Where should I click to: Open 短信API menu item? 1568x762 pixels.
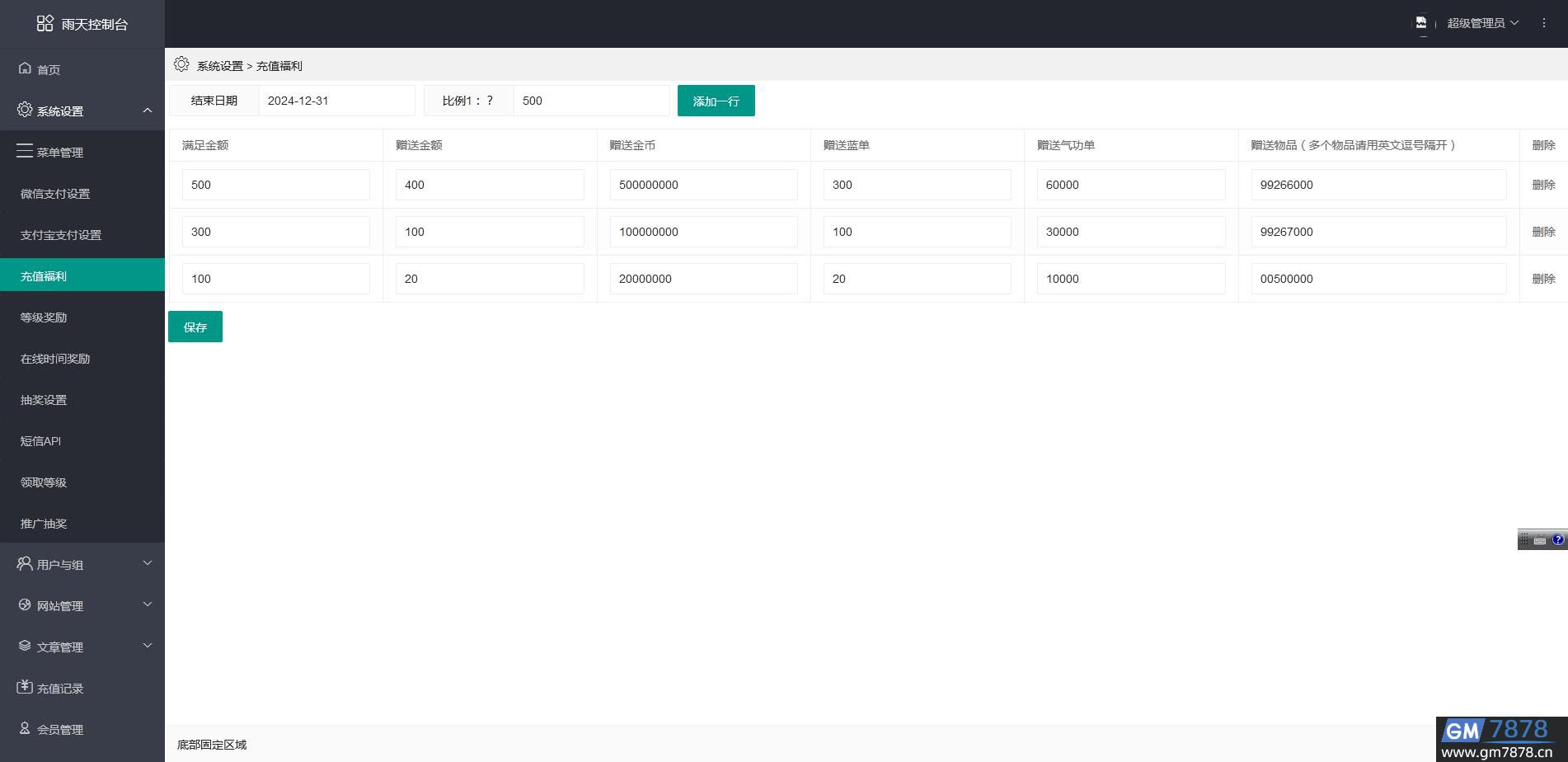click(82, 440)
